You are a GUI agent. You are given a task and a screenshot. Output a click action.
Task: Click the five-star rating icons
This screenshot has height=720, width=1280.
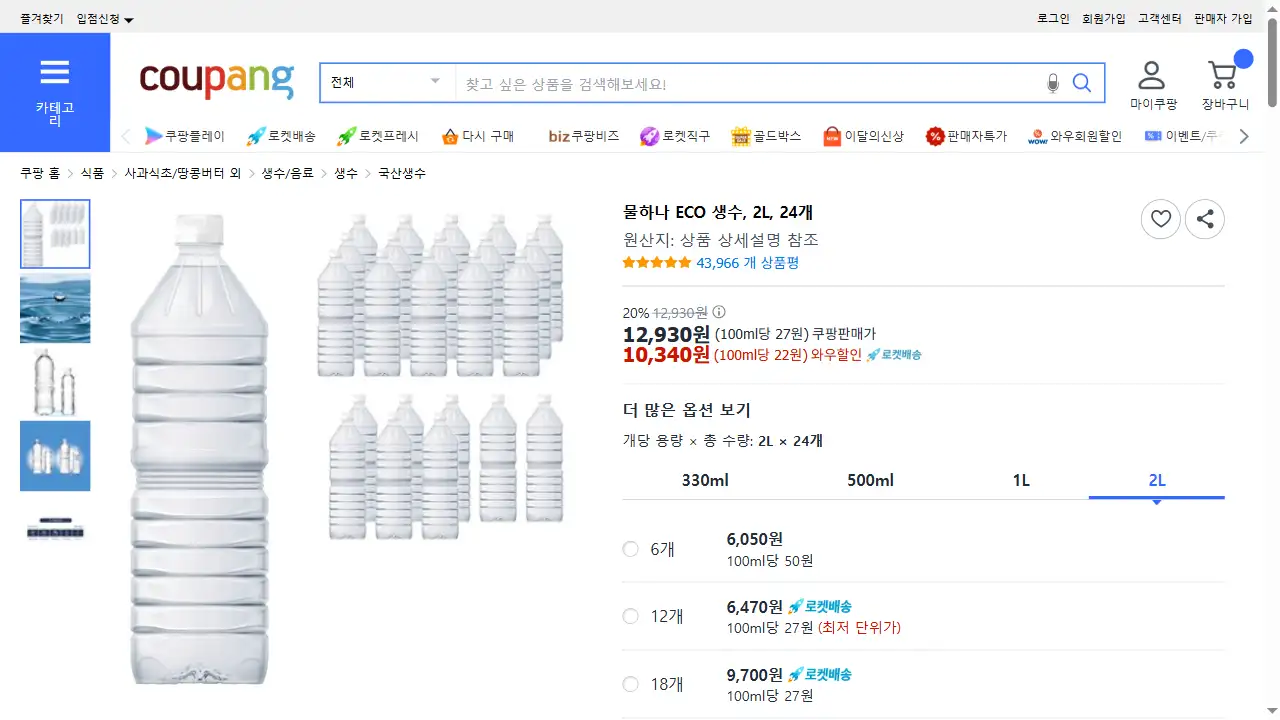tap(656, 263)
